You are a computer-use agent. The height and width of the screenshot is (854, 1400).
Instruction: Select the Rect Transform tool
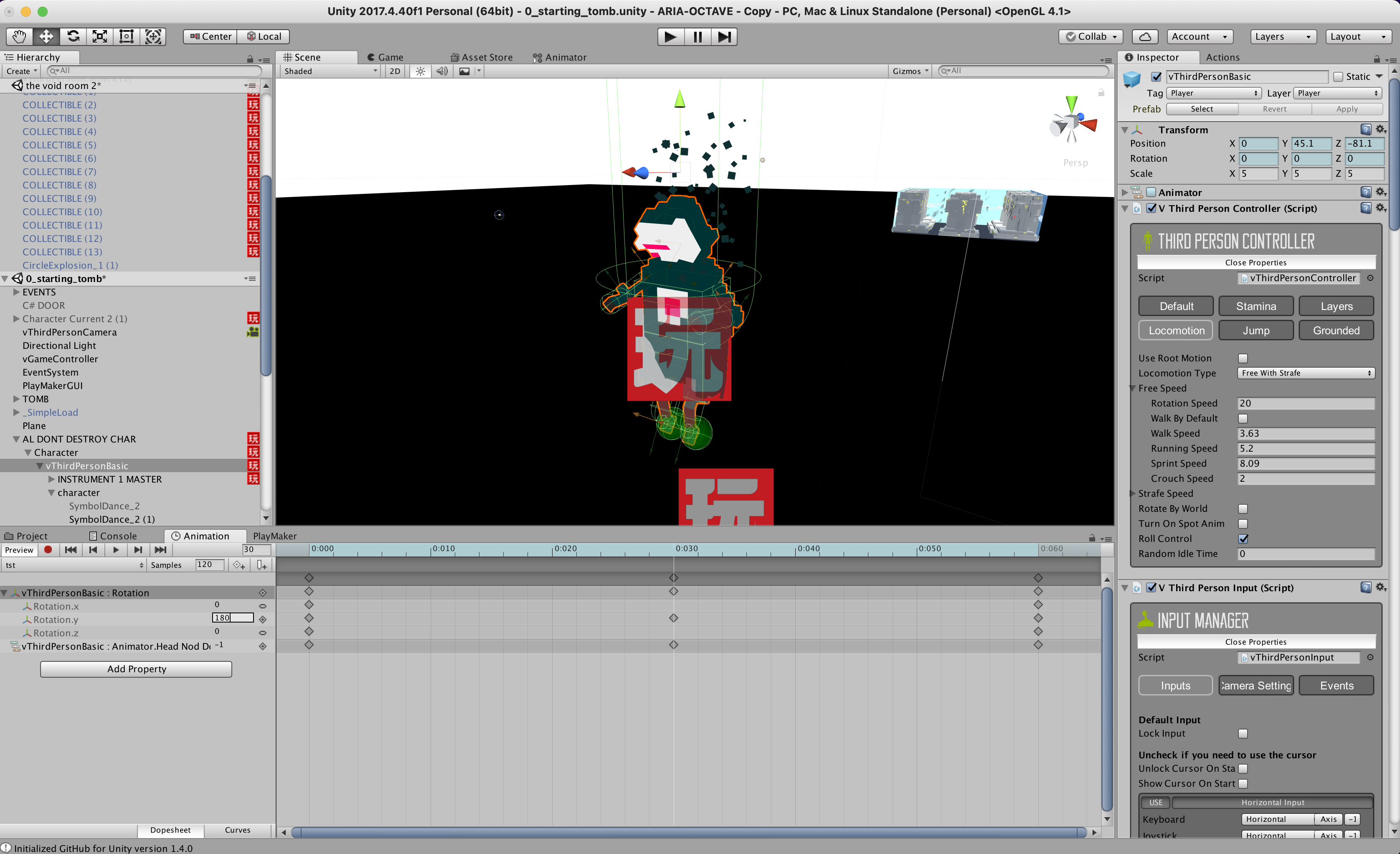click(126, 36)
